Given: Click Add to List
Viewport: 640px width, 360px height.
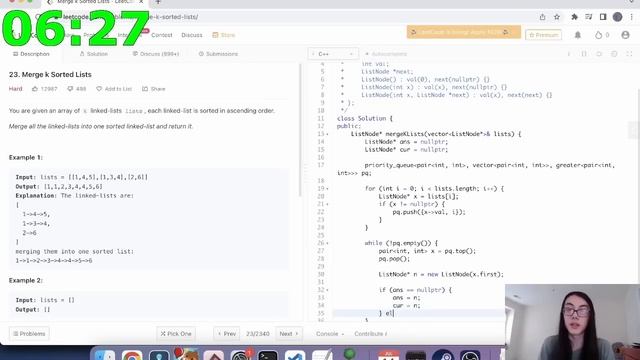Looking at the screenshot, I should pos(114,89).
